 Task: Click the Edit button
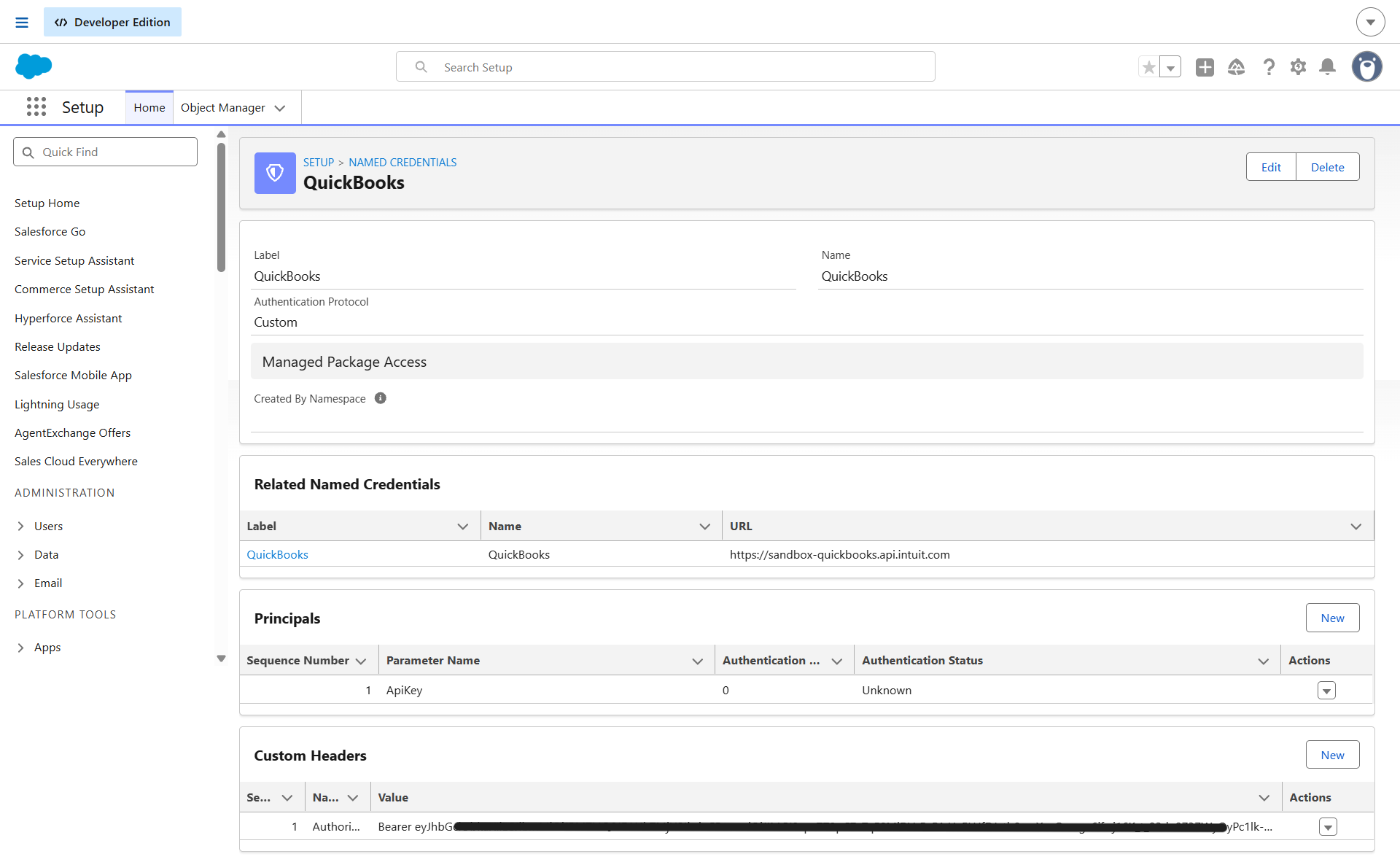tap(1271, 167)
